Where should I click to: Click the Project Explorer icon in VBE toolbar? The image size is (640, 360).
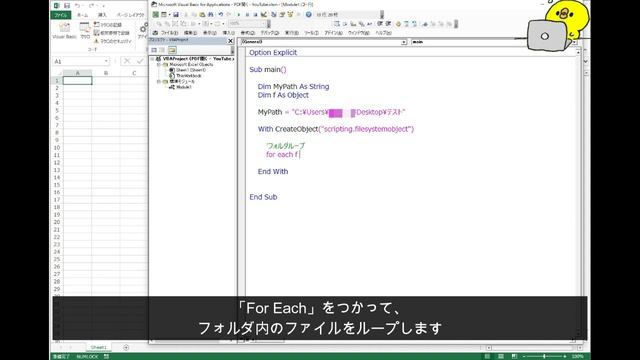coord(274,15)
